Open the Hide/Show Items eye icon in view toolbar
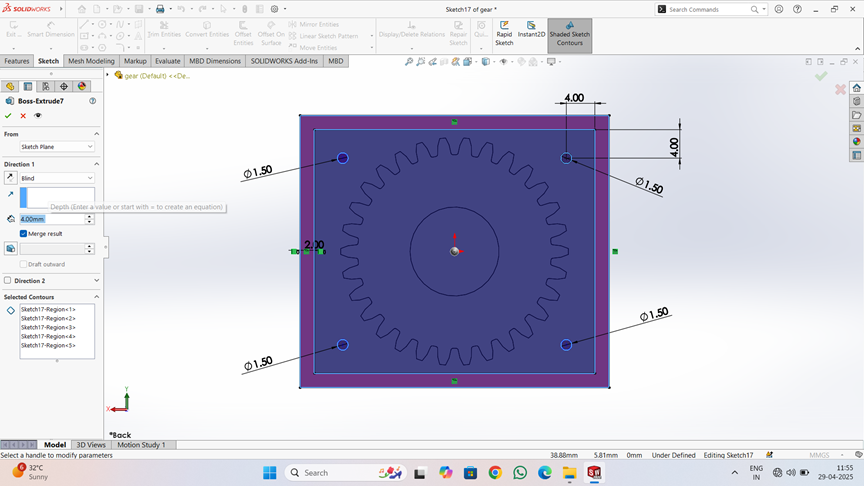This screenshot has width=864, height=486. (503, 62)
